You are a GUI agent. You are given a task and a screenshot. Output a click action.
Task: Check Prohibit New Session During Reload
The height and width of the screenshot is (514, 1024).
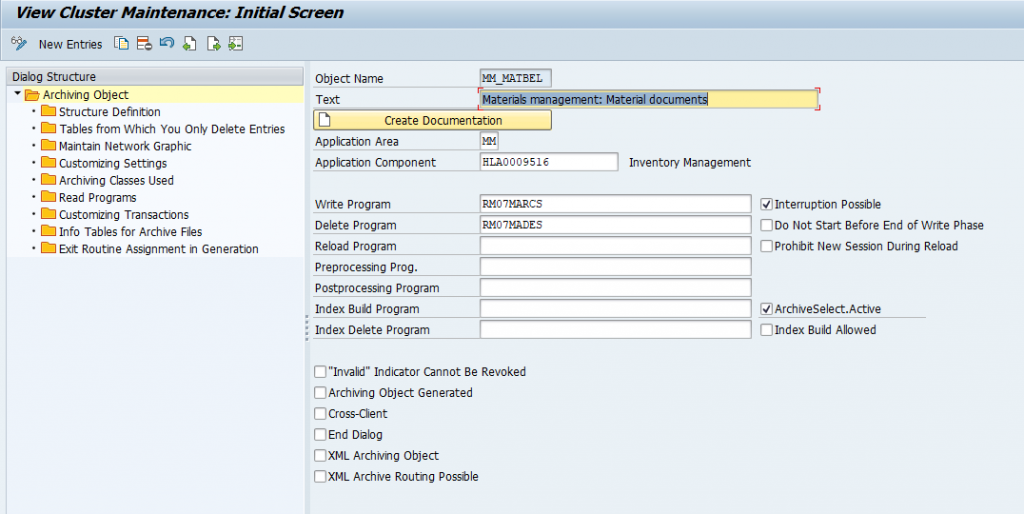(x=767, y=246)
